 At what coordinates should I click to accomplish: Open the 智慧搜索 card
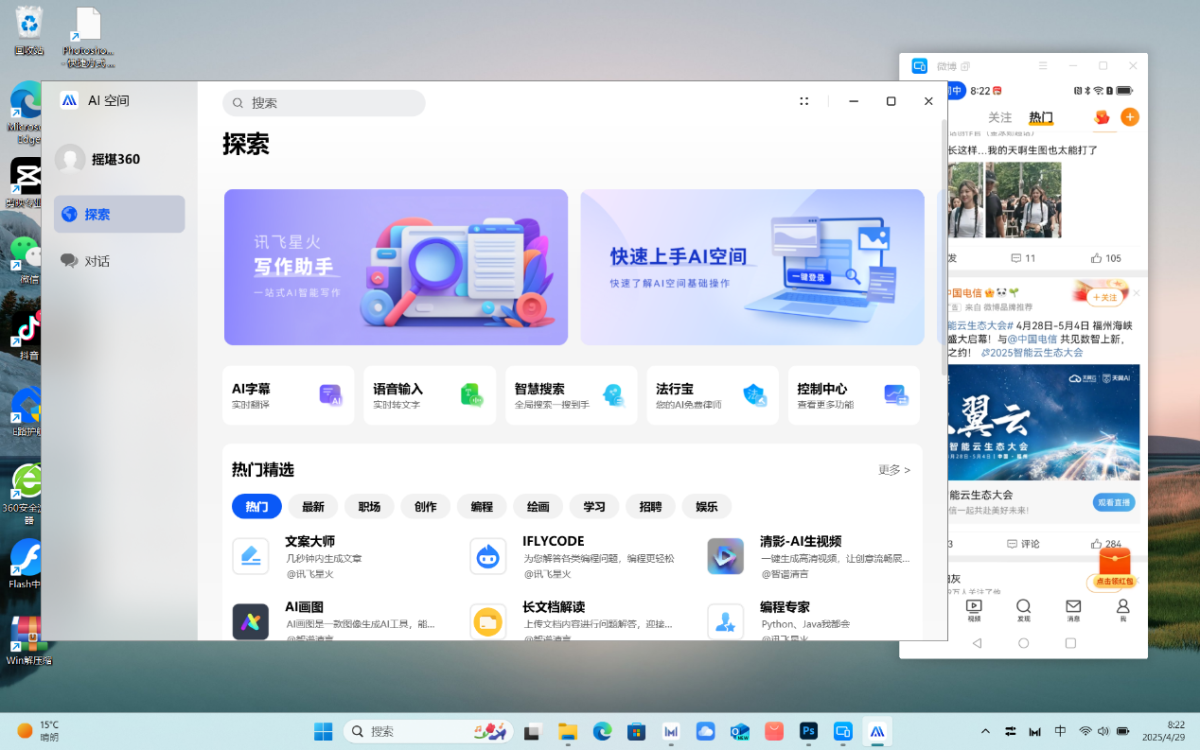pyautogui.click(x=571, y=395)
